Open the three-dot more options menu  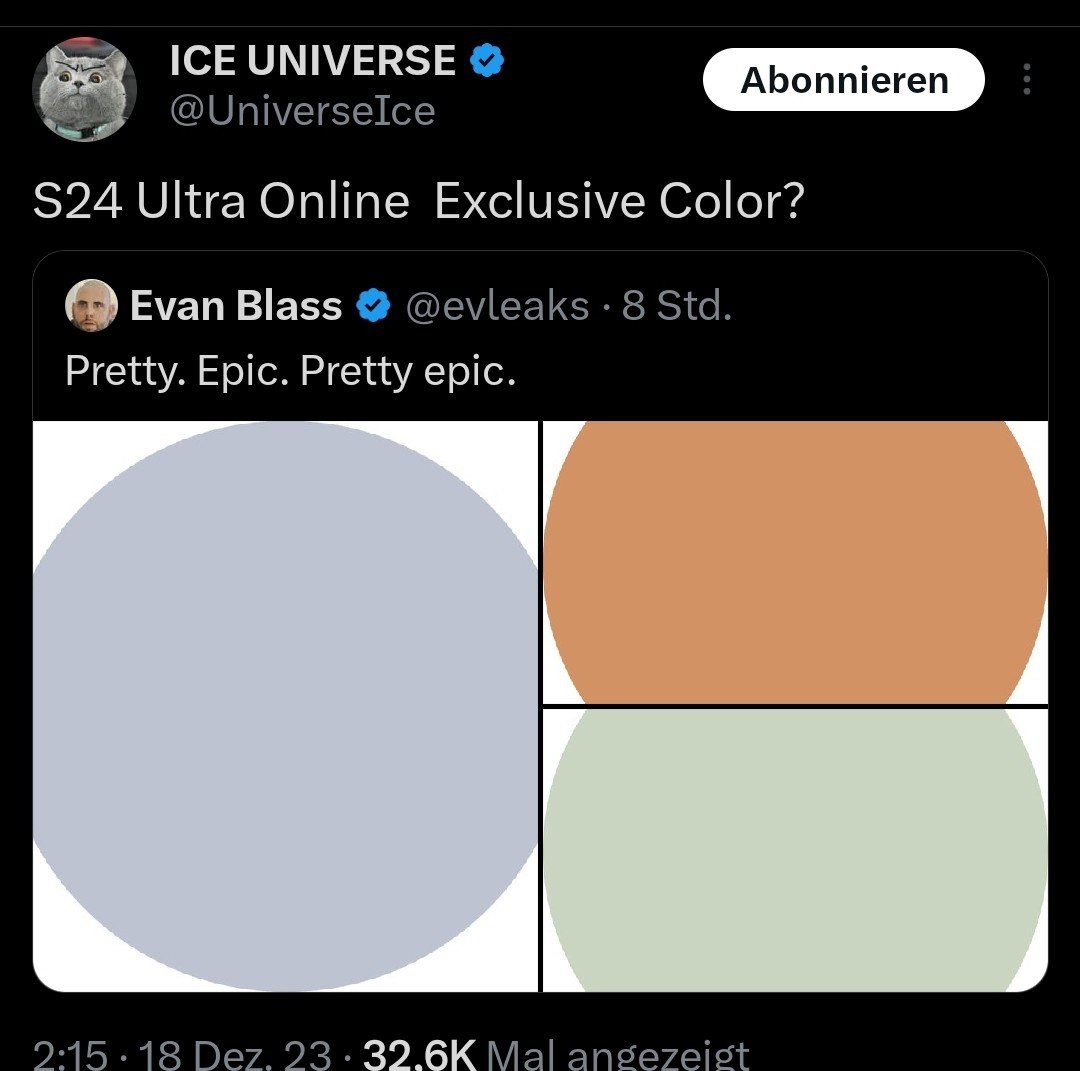(x=1026, y=80)
